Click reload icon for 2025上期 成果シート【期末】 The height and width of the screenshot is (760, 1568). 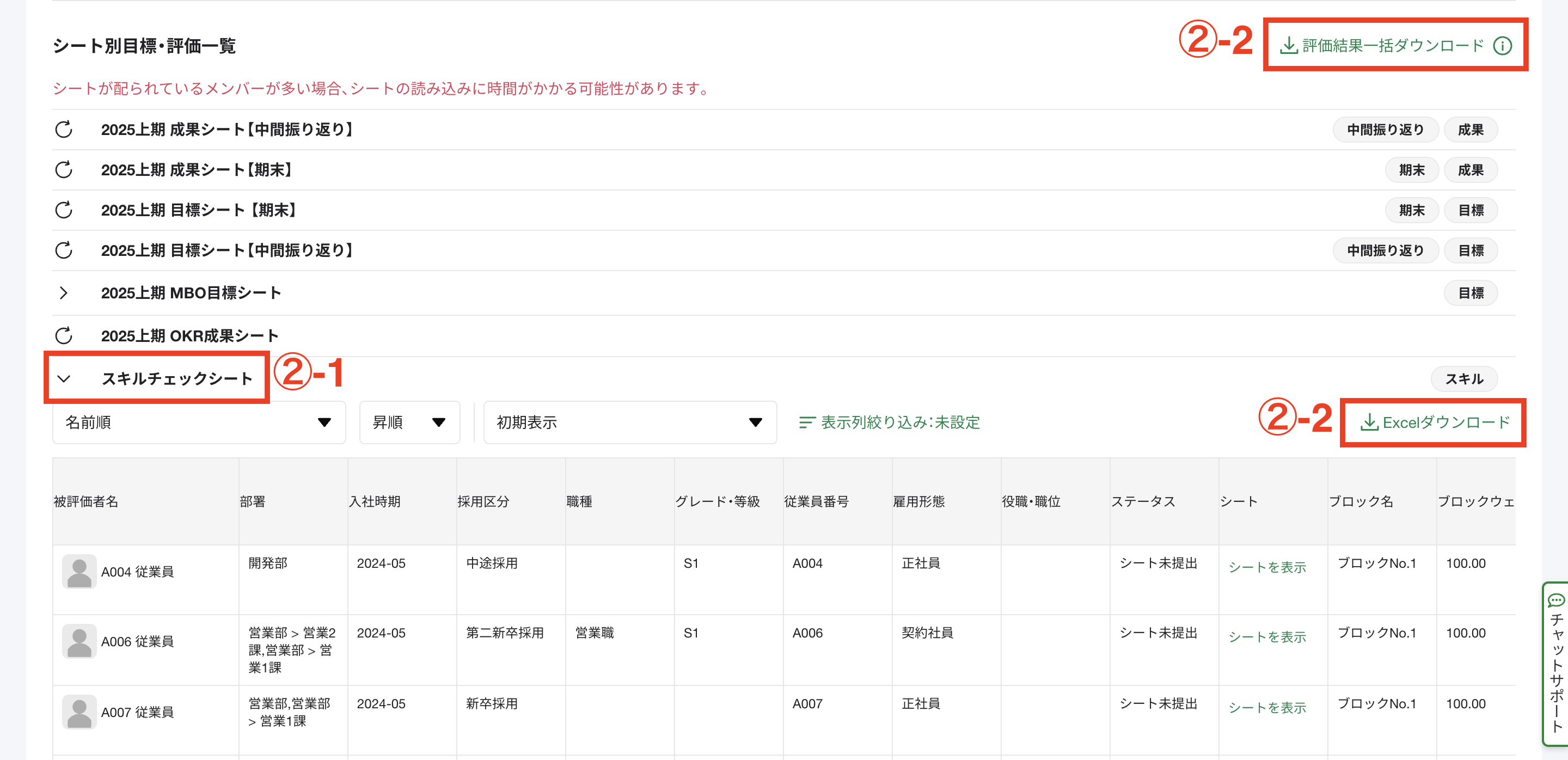[64, 170]
